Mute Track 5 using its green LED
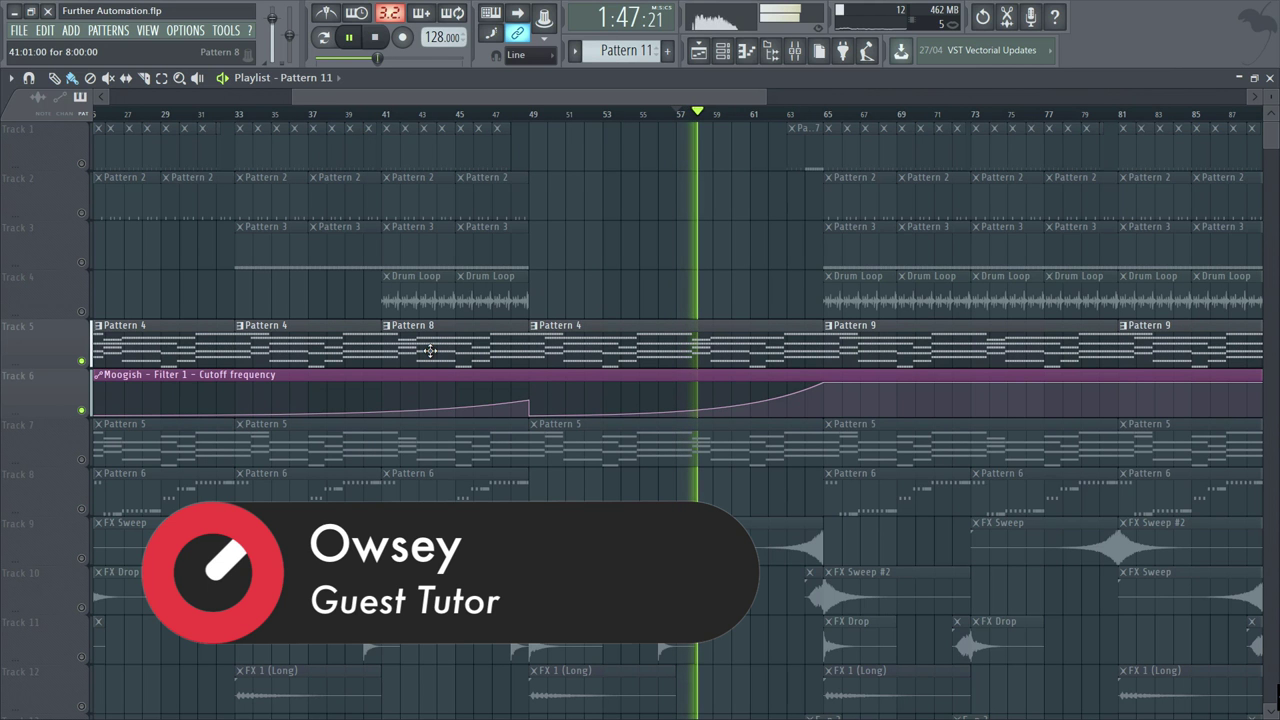This screenshot has width=1280, height=720. pyautogui.click(x=82, y=361)
